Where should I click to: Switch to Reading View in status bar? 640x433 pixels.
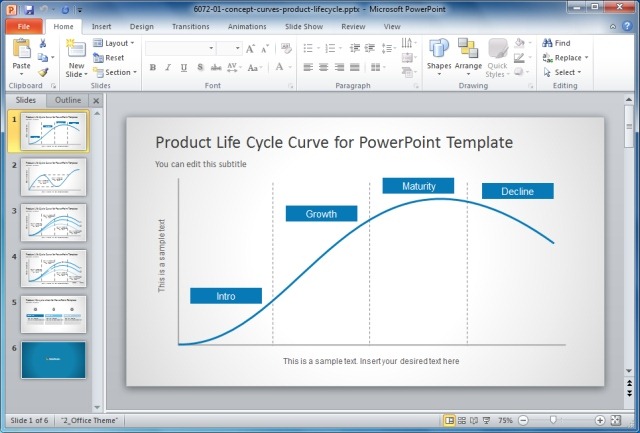(474, 420)
